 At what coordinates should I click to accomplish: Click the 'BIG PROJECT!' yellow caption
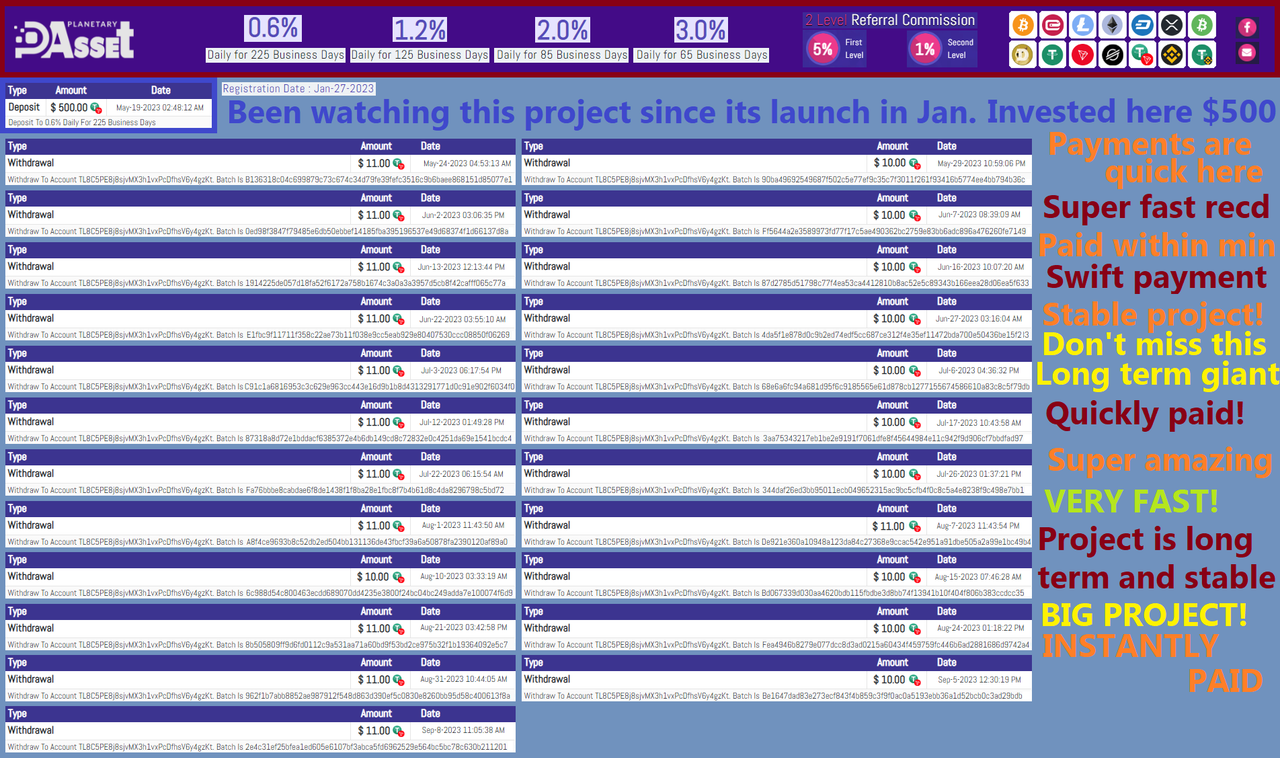click(1145, 614)
